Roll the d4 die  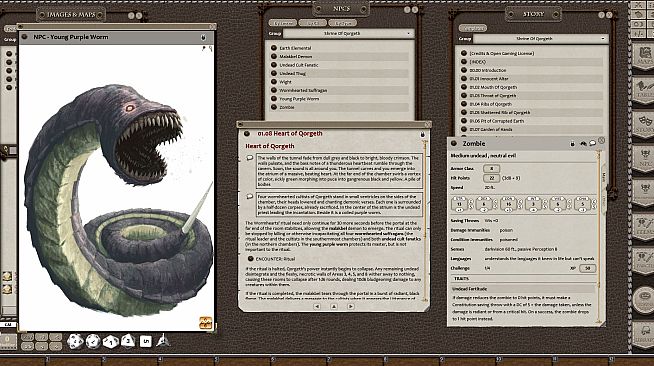coord(163,341)
